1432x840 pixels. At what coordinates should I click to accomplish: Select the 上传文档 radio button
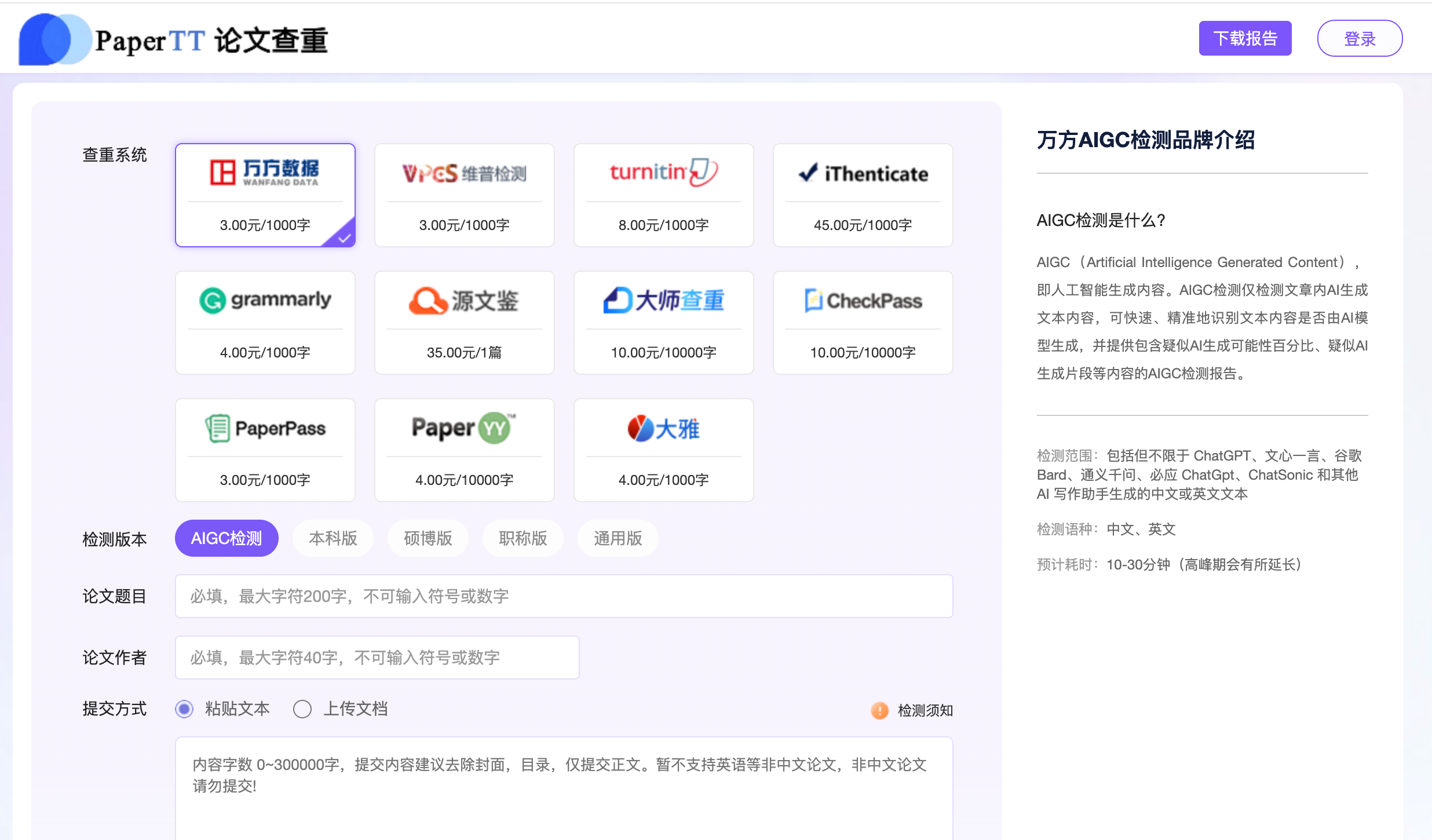302,708
